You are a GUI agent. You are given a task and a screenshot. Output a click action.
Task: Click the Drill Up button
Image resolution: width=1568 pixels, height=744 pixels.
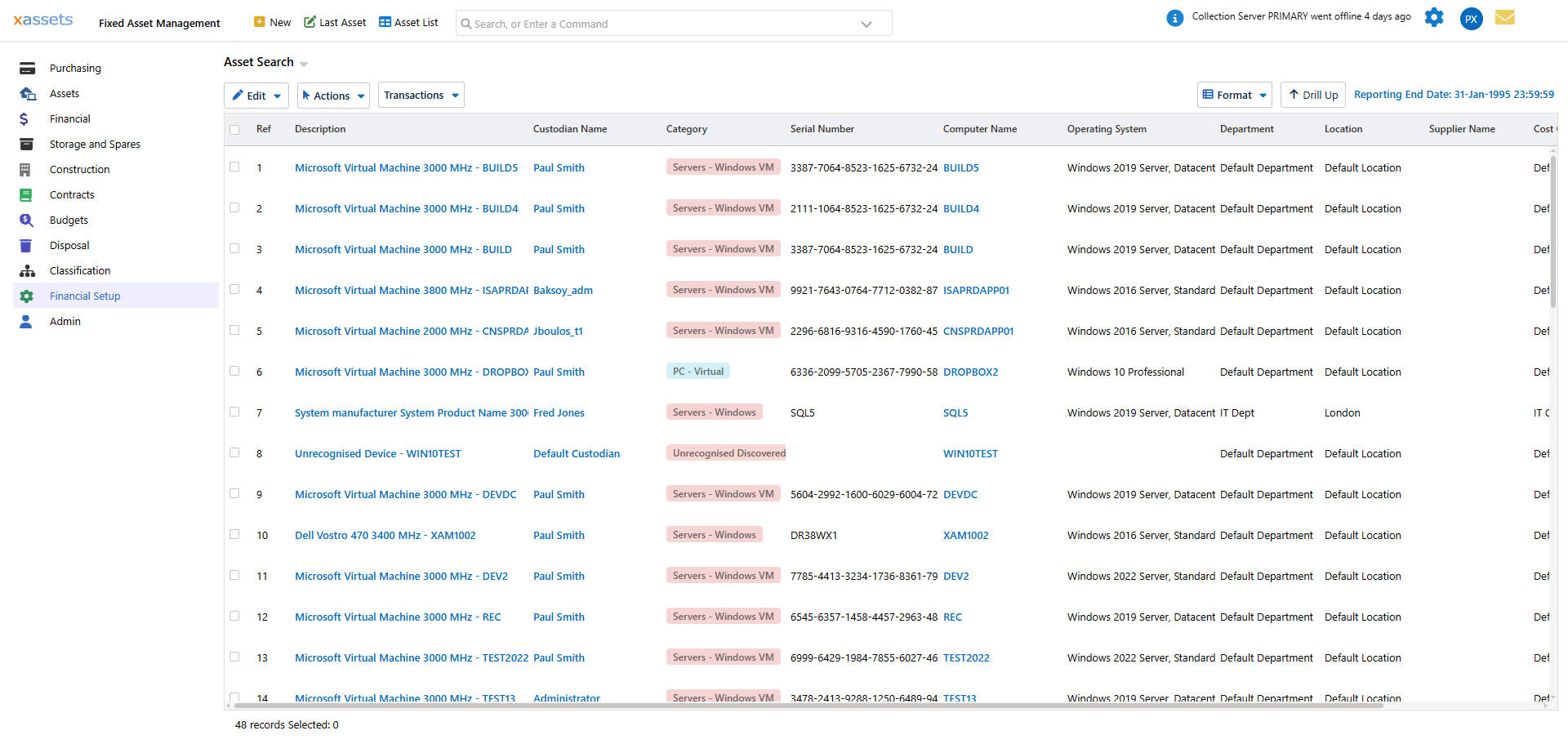click(x=1312, y=95)
